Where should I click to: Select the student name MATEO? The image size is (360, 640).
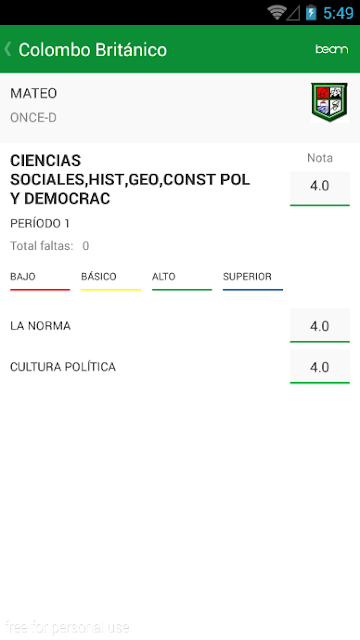[33, 93]
